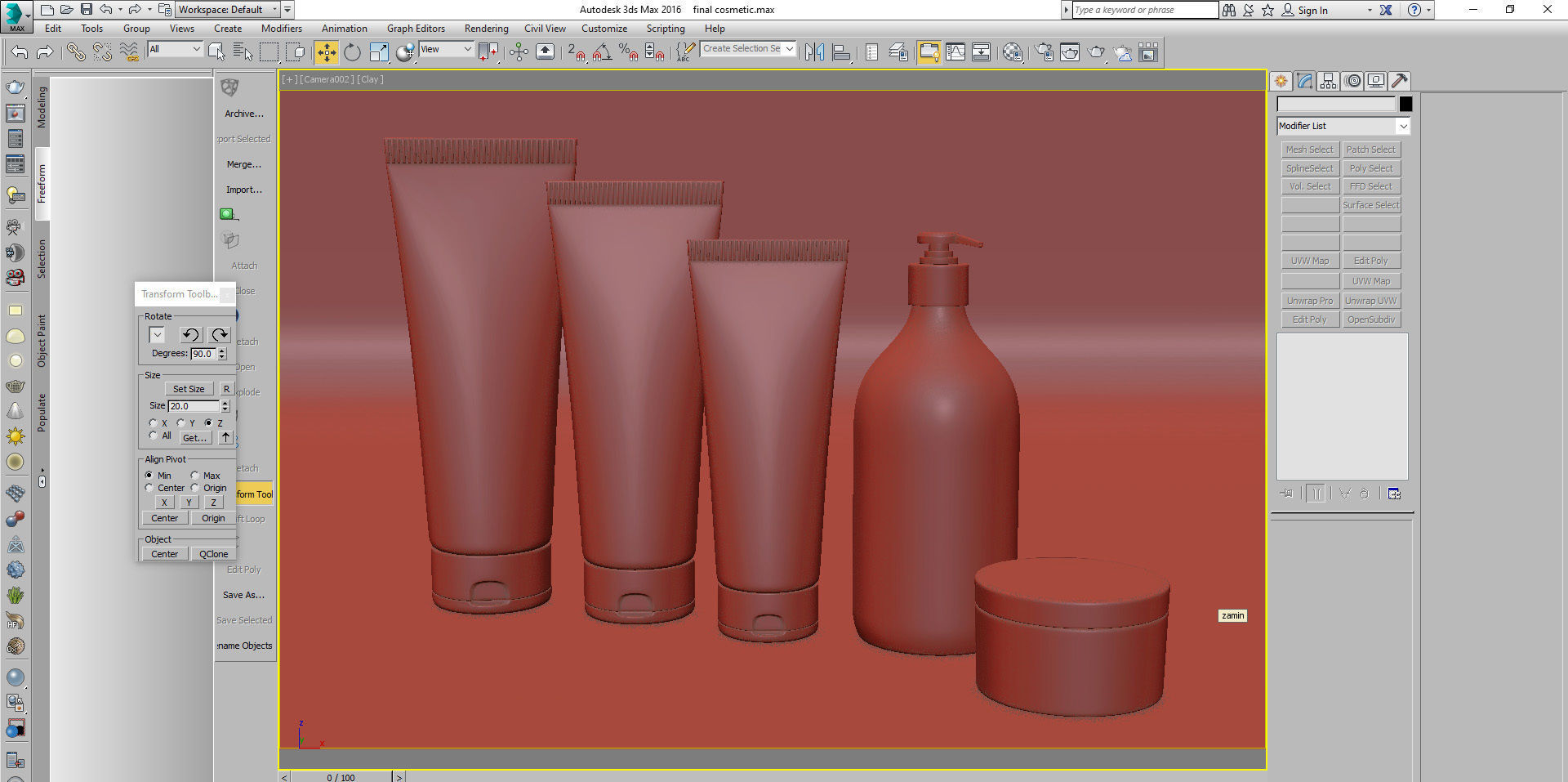Click the Merge... button
This screenshot has height=782, width=1568.
244,164
